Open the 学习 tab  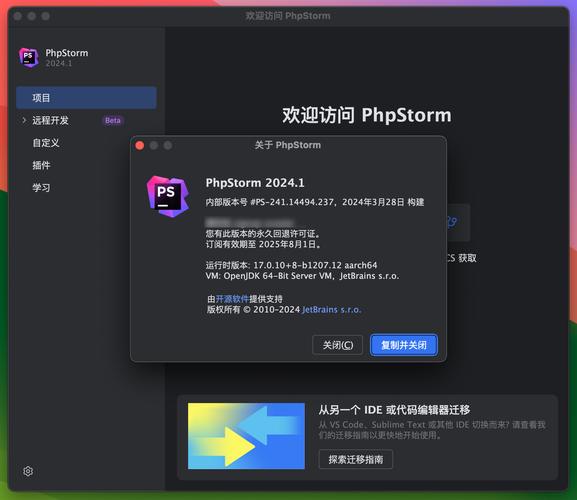pos(41,188)
